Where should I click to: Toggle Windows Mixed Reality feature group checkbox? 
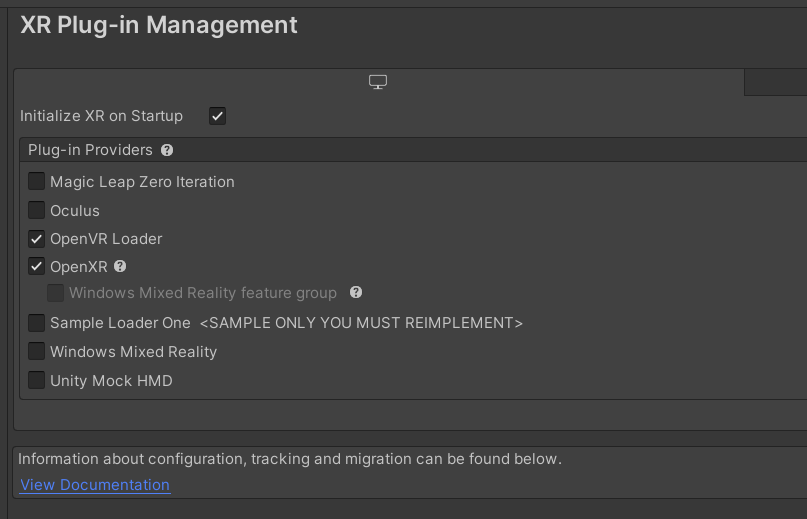point(56,293)
